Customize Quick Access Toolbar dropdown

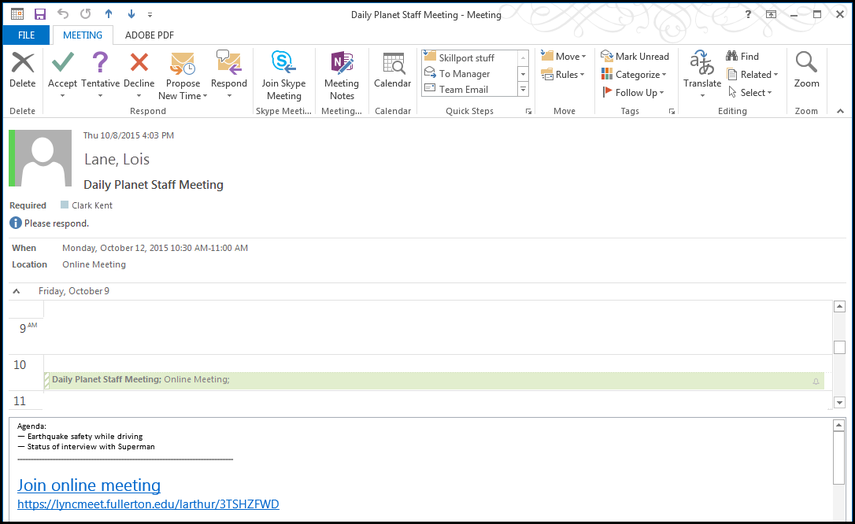tap(149, 15)
